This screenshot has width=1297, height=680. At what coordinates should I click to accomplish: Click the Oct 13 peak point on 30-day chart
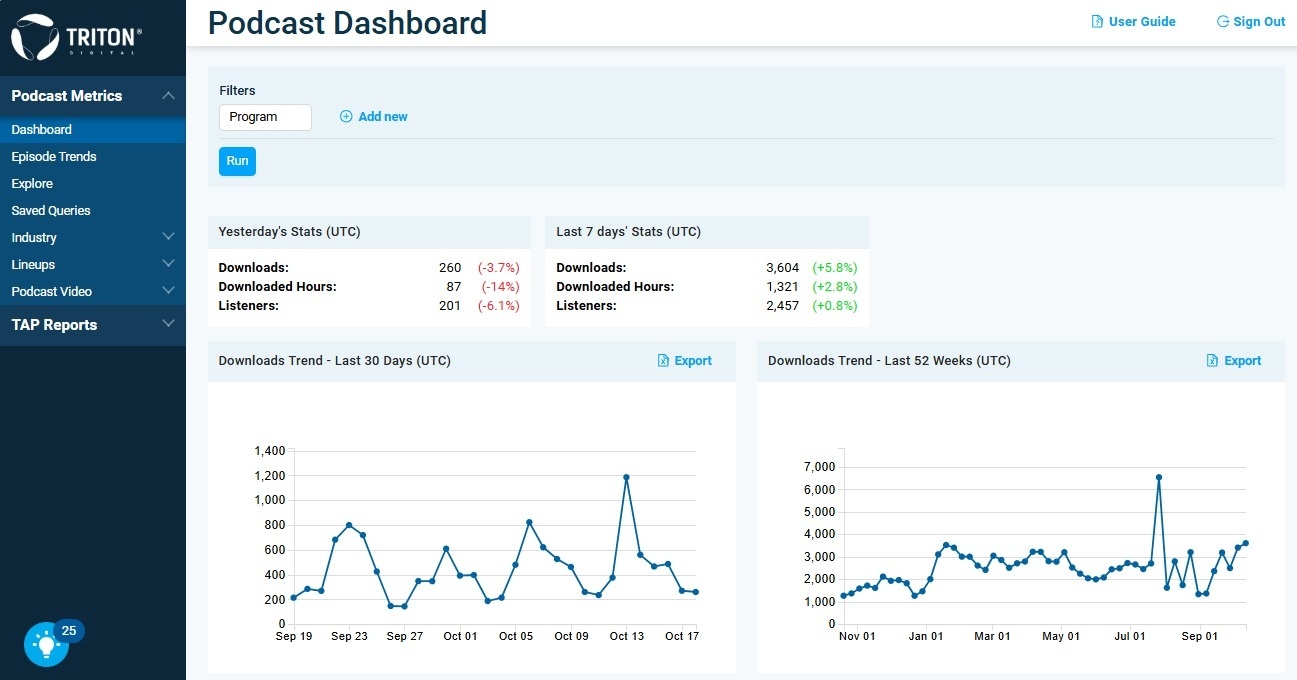tap(626, 477)
